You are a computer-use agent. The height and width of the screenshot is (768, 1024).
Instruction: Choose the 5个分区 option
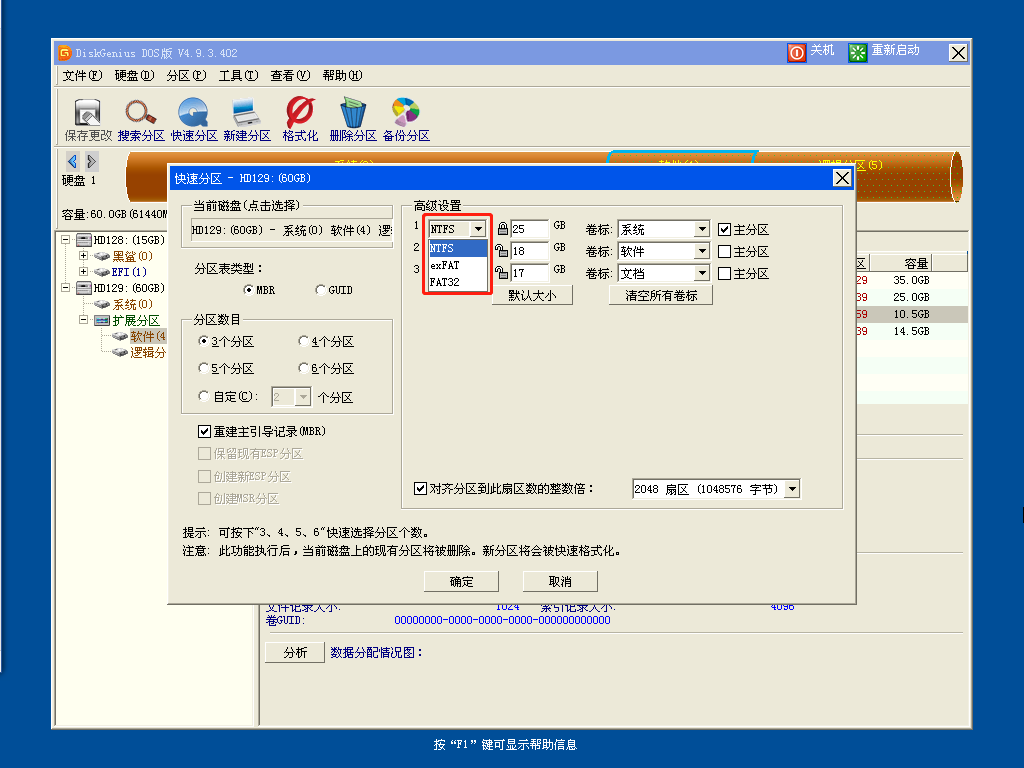[203, 368]
